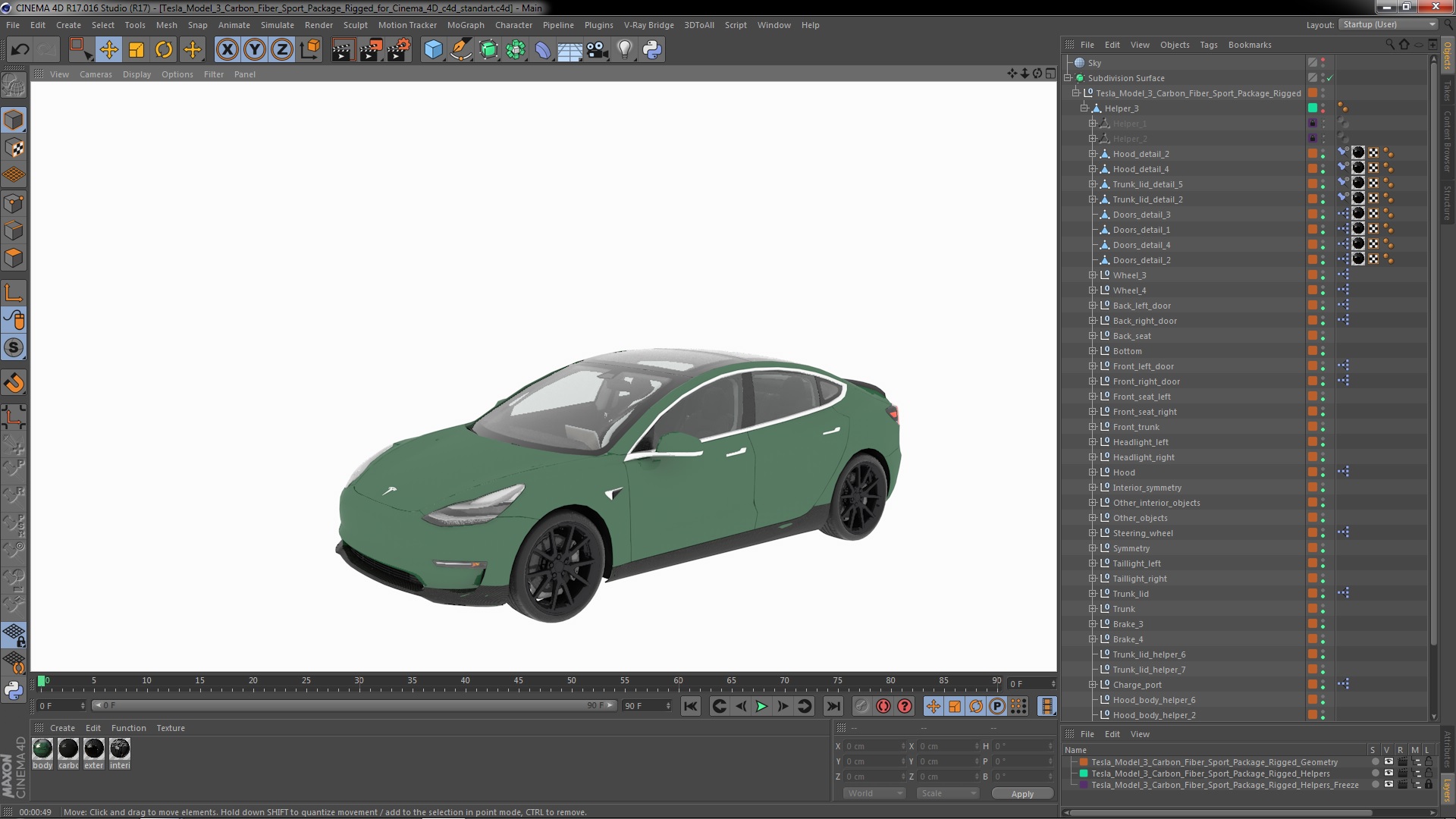Click the Python script icon in toolbar
The height and width of the screenshot is (819, 1456).
(652, 50)
